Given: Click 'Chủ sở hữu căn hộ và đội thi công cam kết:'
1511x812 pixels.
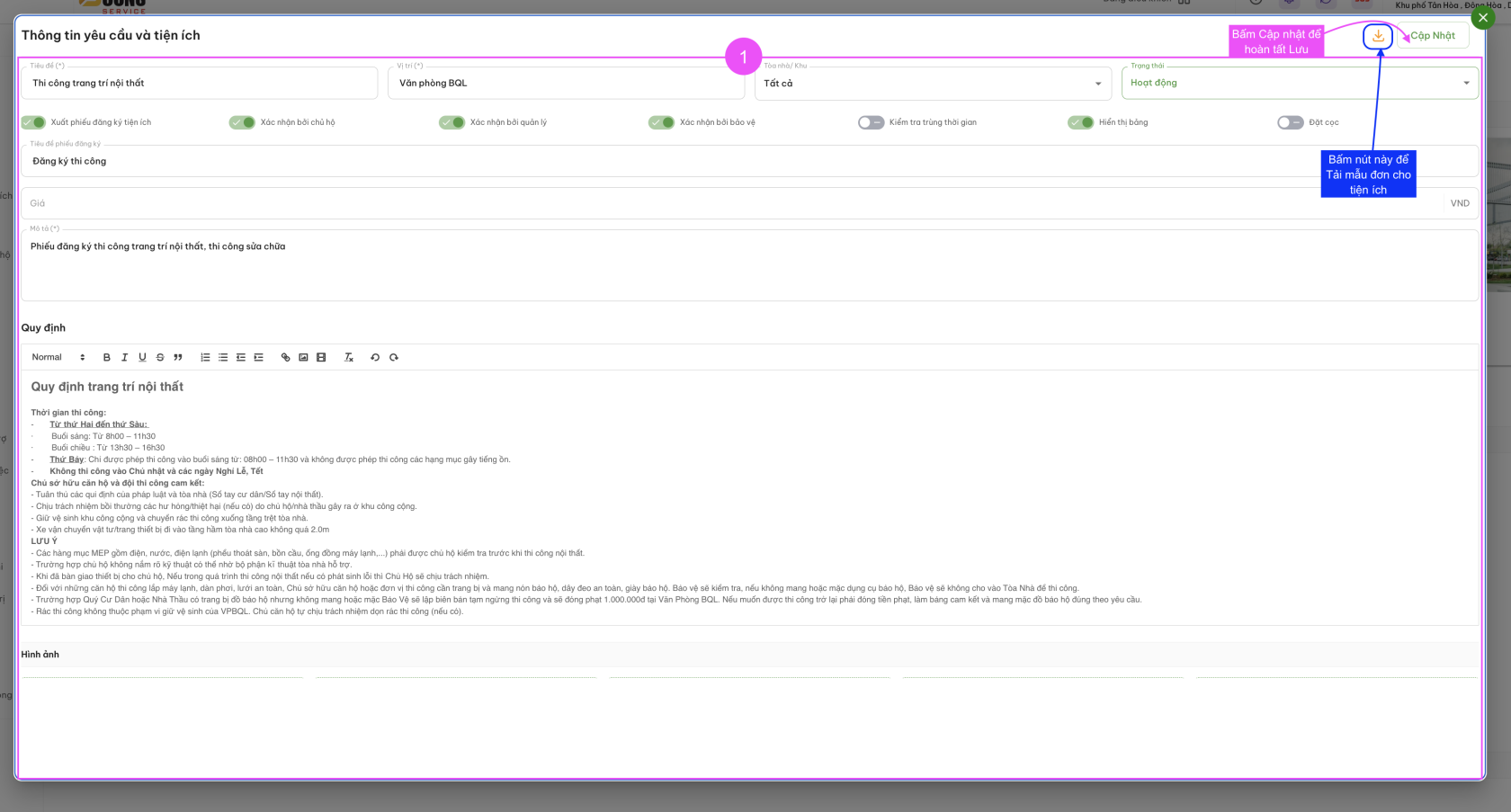Looking at the screenshot, I should click(118, 483).
